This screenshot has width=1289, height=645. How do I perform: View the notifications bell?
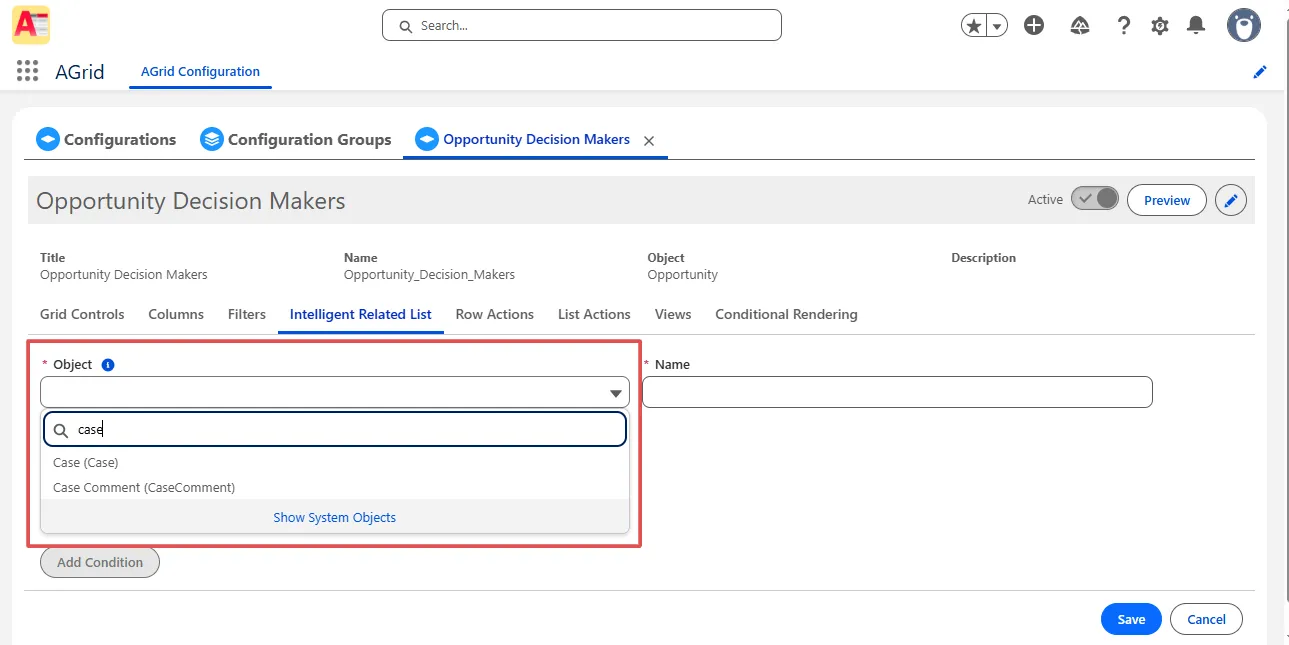[1195, 26]
